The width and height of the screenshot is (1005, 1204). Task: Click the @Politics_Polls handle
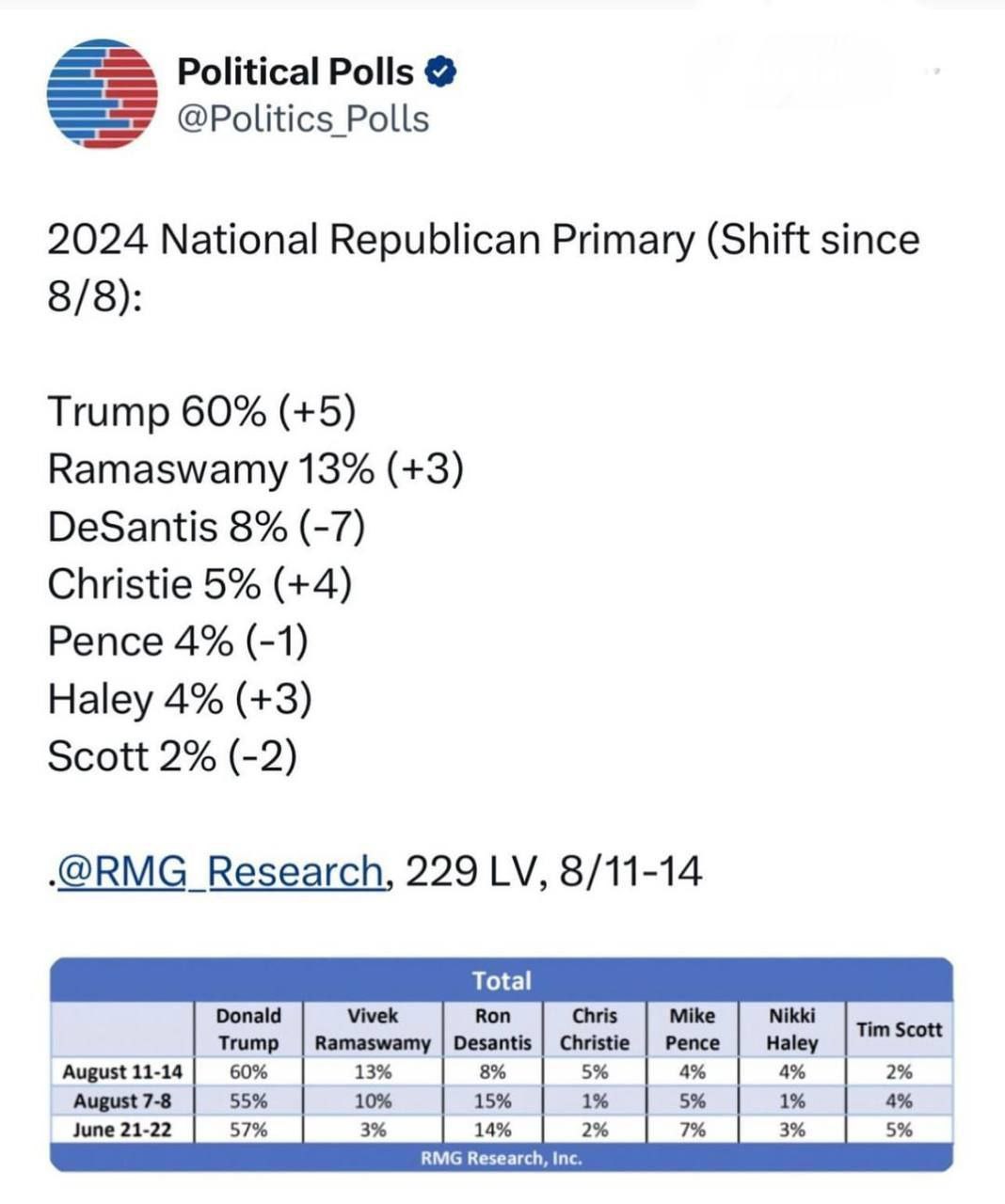click(x=303, y=119)
